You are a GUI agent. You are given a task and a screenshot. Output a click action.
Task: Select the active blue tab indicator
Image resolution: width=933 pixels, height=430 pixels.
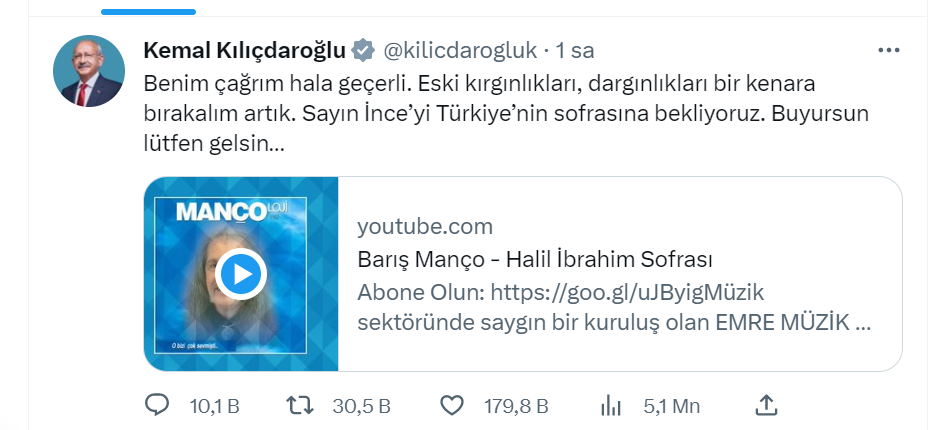(x=148, y=12)
